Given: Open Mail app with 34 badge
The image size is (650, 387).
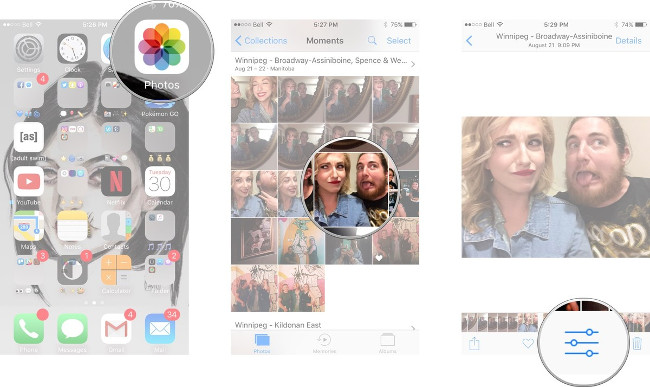Looking at the screenshot, I should coord(160,329).
